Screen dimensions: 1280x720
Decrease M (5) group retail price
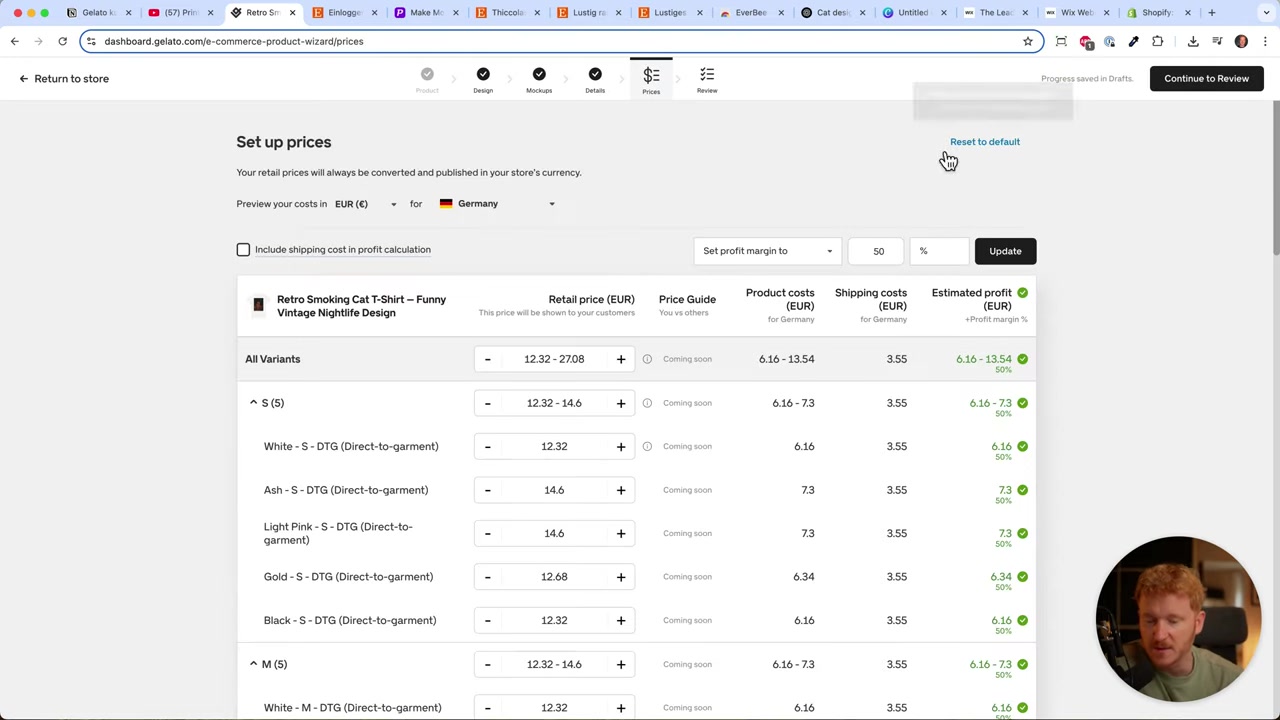487,664
